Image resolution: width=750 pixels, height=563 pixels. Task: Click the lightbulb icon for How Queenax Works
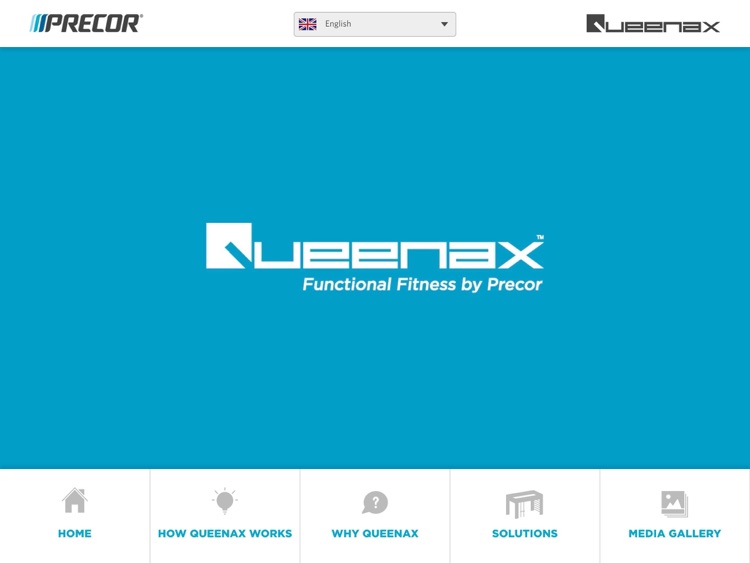click(225, 501)
